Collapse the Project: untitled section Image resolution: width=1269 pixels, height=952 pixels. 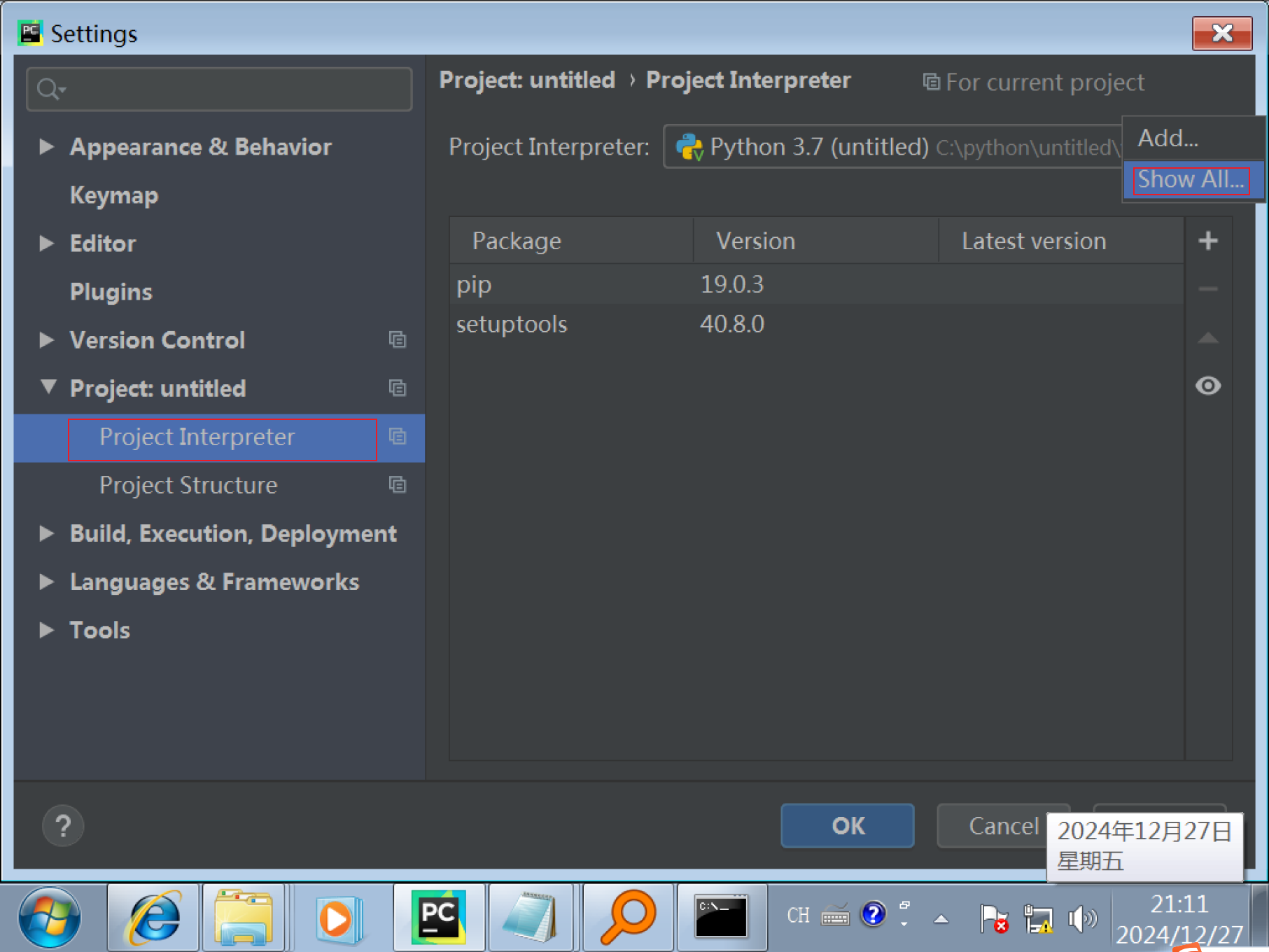(48, 387)
